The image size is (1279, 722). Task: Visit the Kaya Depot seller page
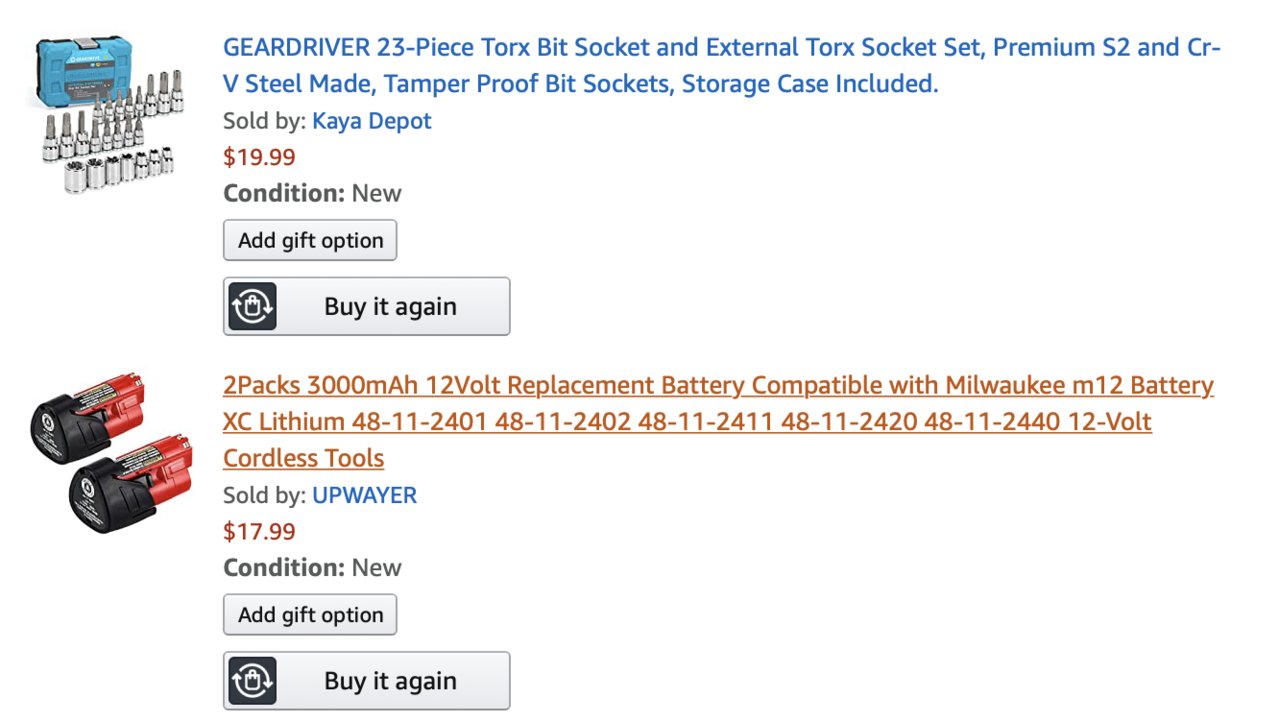[372, 121]
